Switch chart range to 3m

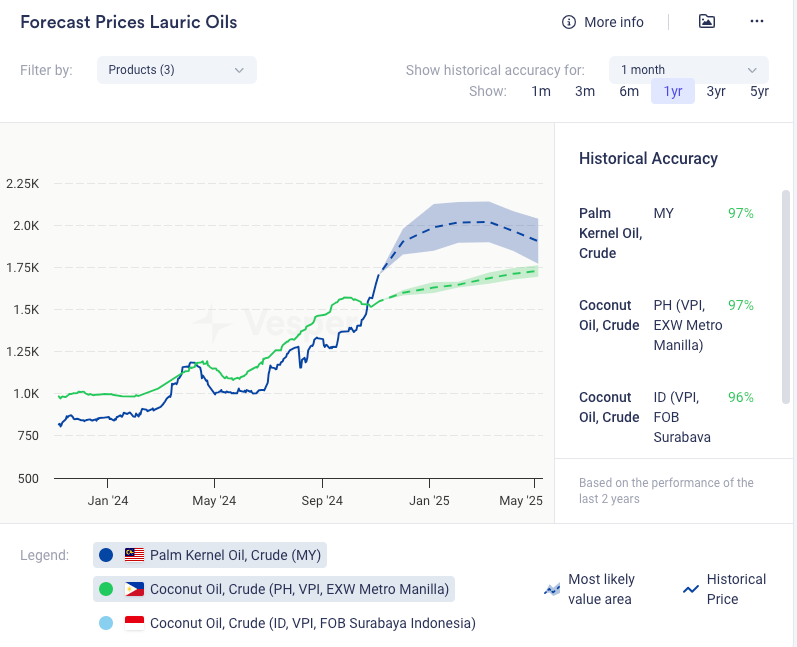tap(585, 91)
